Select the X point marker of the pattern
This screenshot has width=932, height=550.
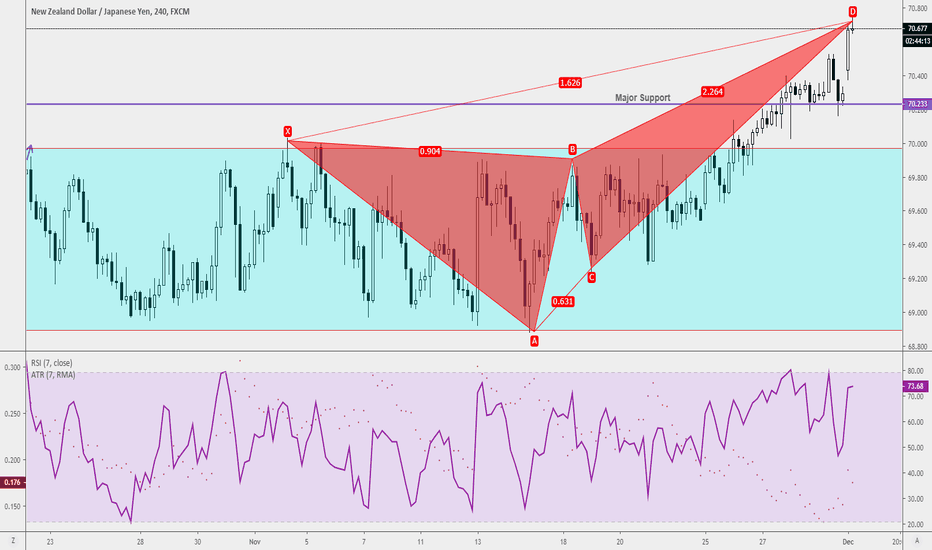(288, 131)
